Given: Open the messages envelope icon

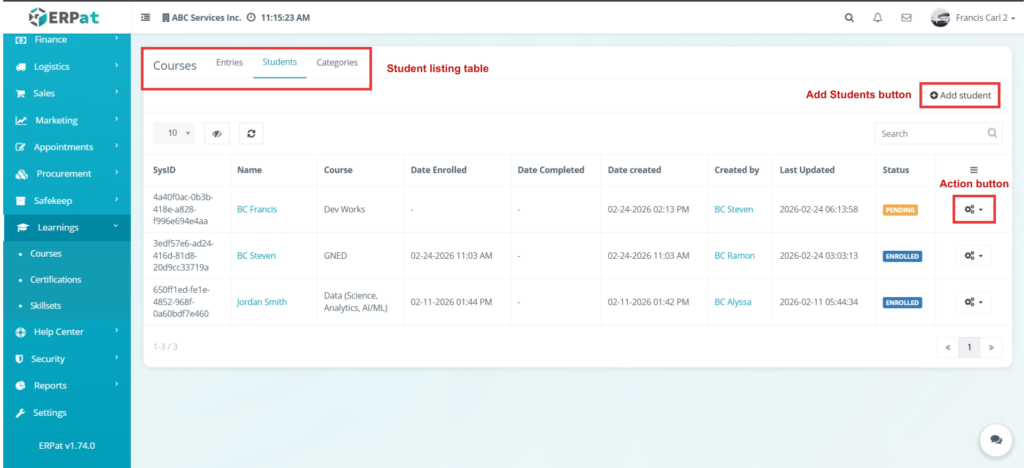Looking at the screenshot, I should pyautogui.click(x=906, y=18).
